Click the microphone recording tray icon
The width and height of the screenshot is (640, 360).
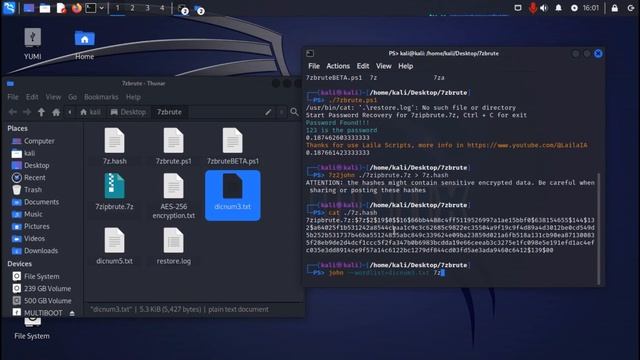(532, 8)
